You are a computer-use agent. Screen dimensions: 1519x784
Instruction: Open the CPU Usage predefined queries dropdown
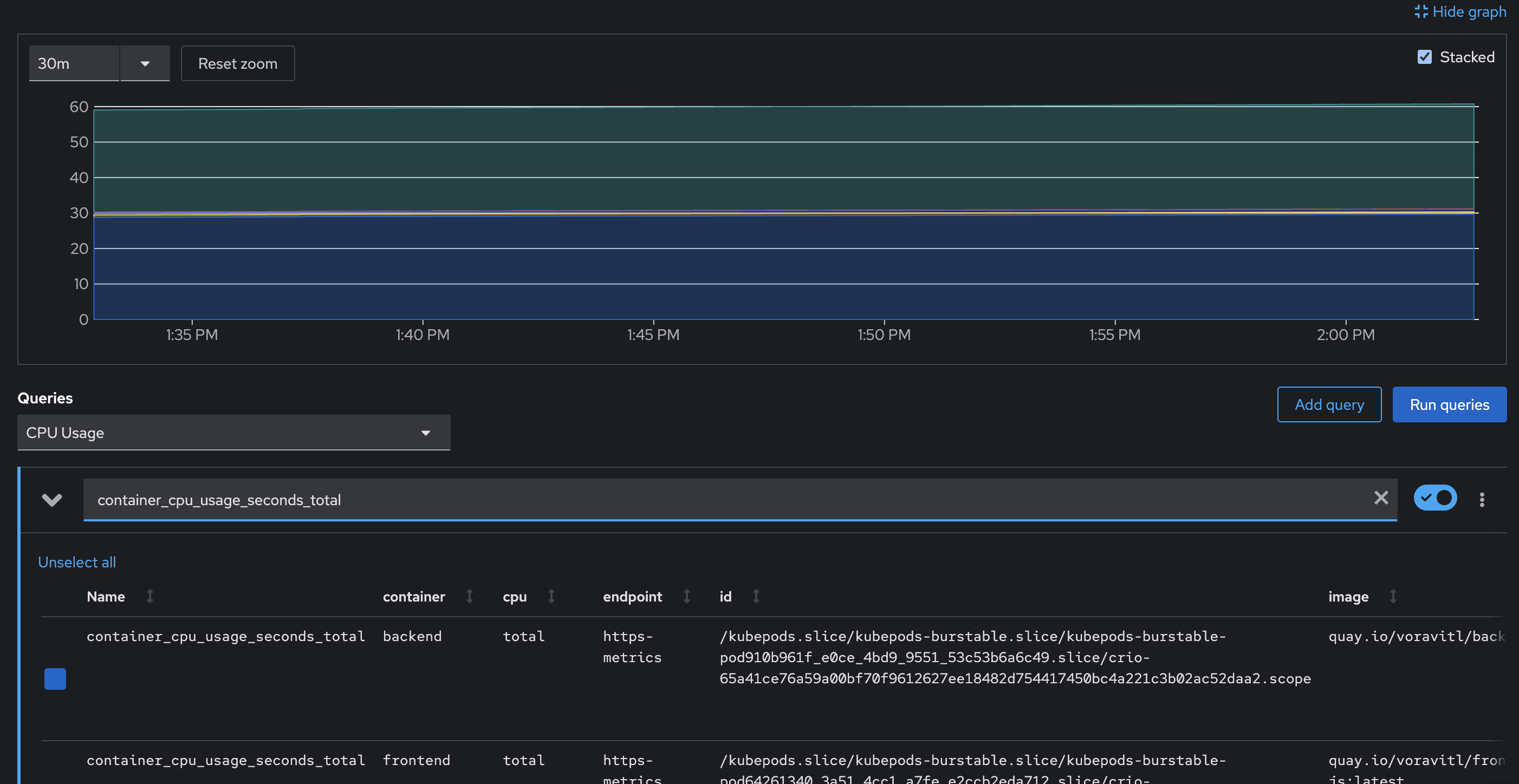pos(233,433)
